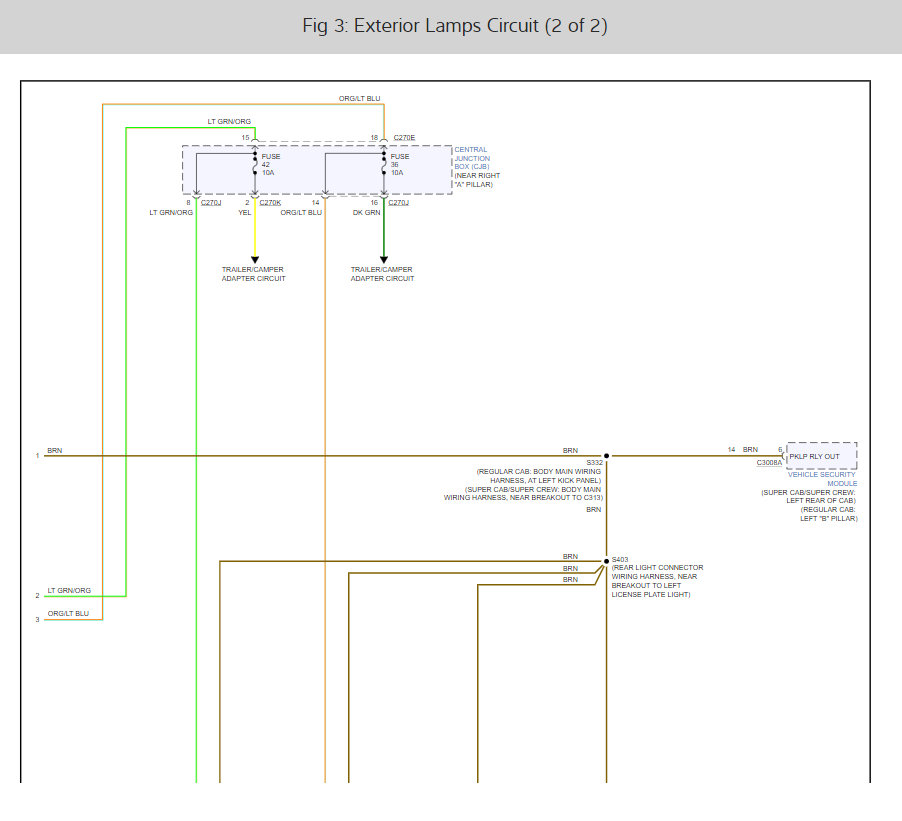The image size is (902, 821).
Task: Click pin number 18 at C270E
Action: click(x=374, y=138)
